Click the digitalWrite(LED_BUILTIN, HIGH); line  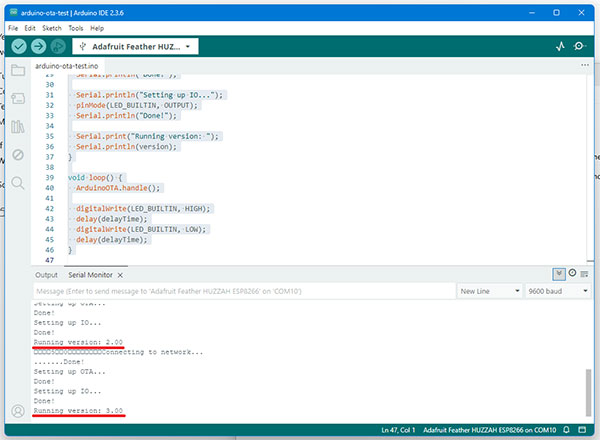click(x=143, y=209)
